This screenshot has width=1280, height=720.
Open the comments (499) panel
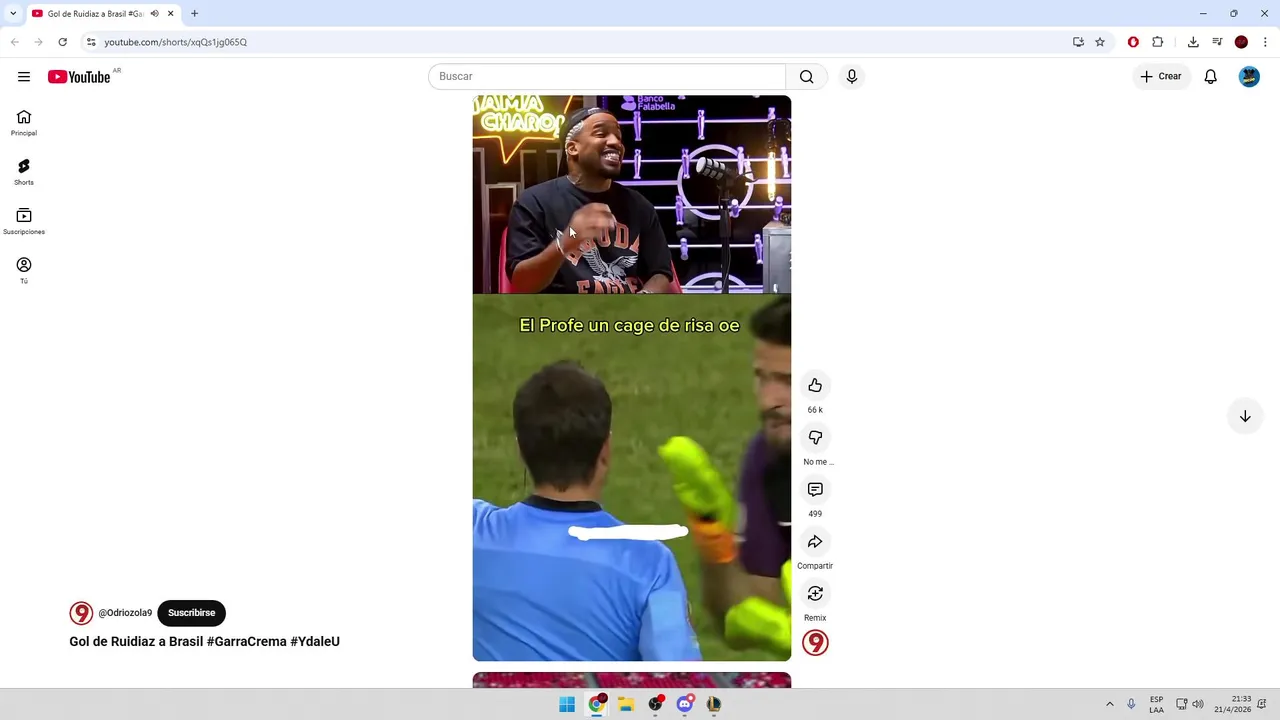click(x=815, y=490)
